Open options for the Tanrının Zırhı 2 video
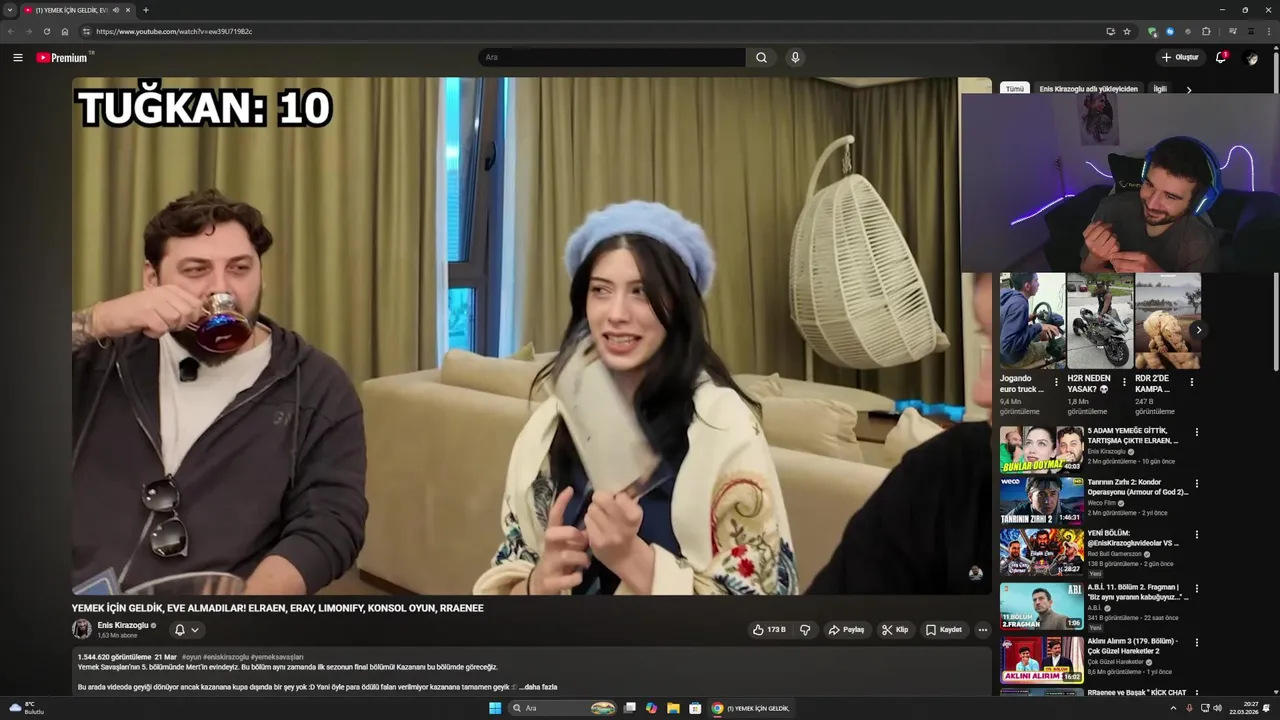Image resolution: width=1280 pixels, height=720 pixels. (x=1196, y=484)
